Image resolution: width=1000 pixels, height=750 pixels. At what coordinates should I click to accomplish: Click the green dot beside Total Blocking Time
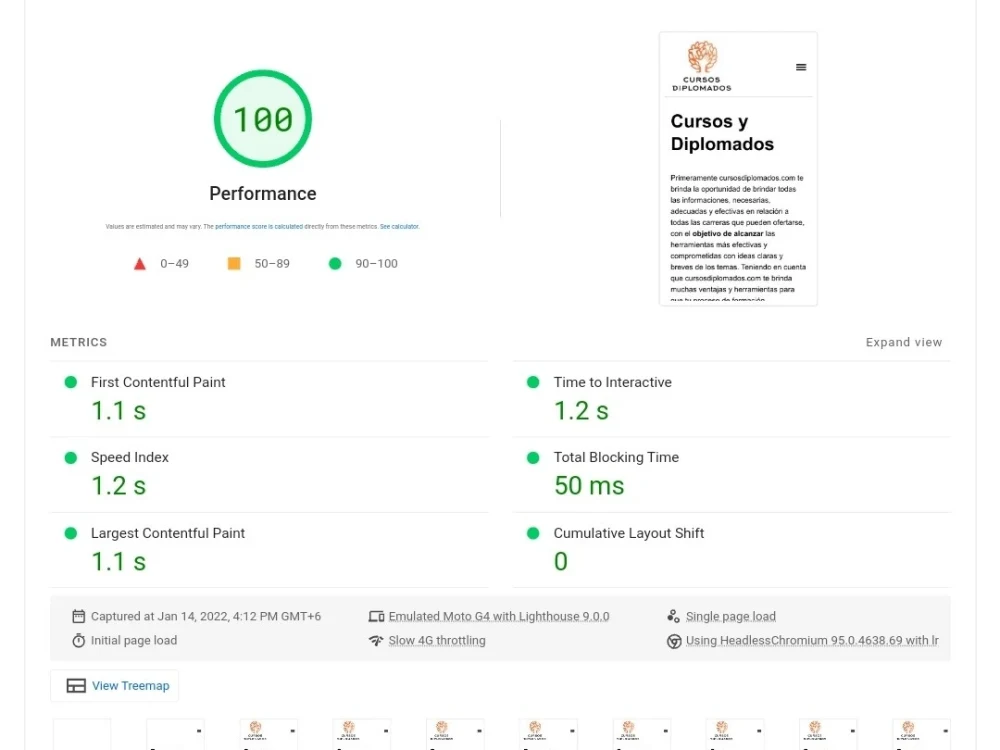click(533, 458)
